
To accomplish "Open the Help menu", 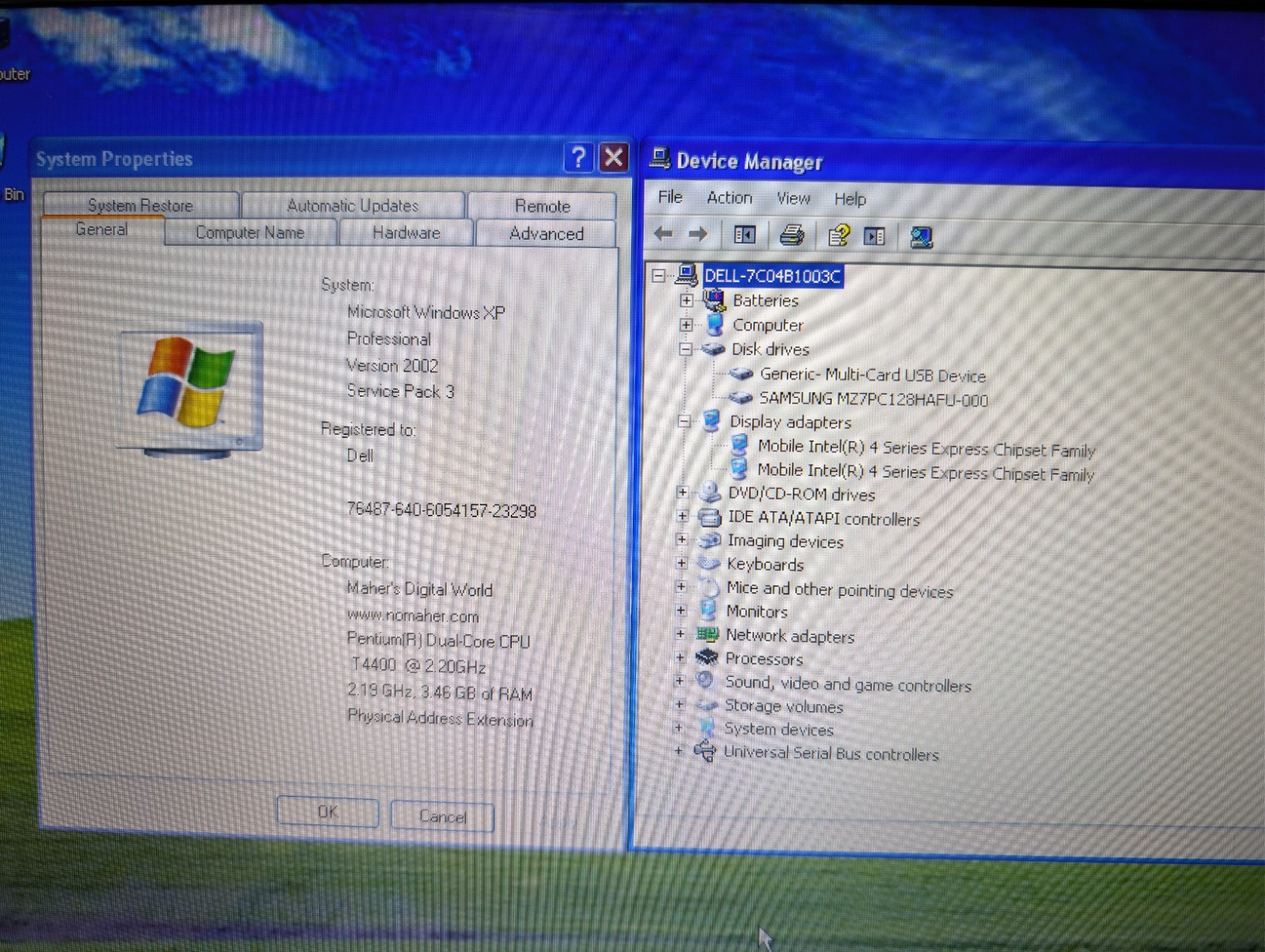I will coord(850,199).
